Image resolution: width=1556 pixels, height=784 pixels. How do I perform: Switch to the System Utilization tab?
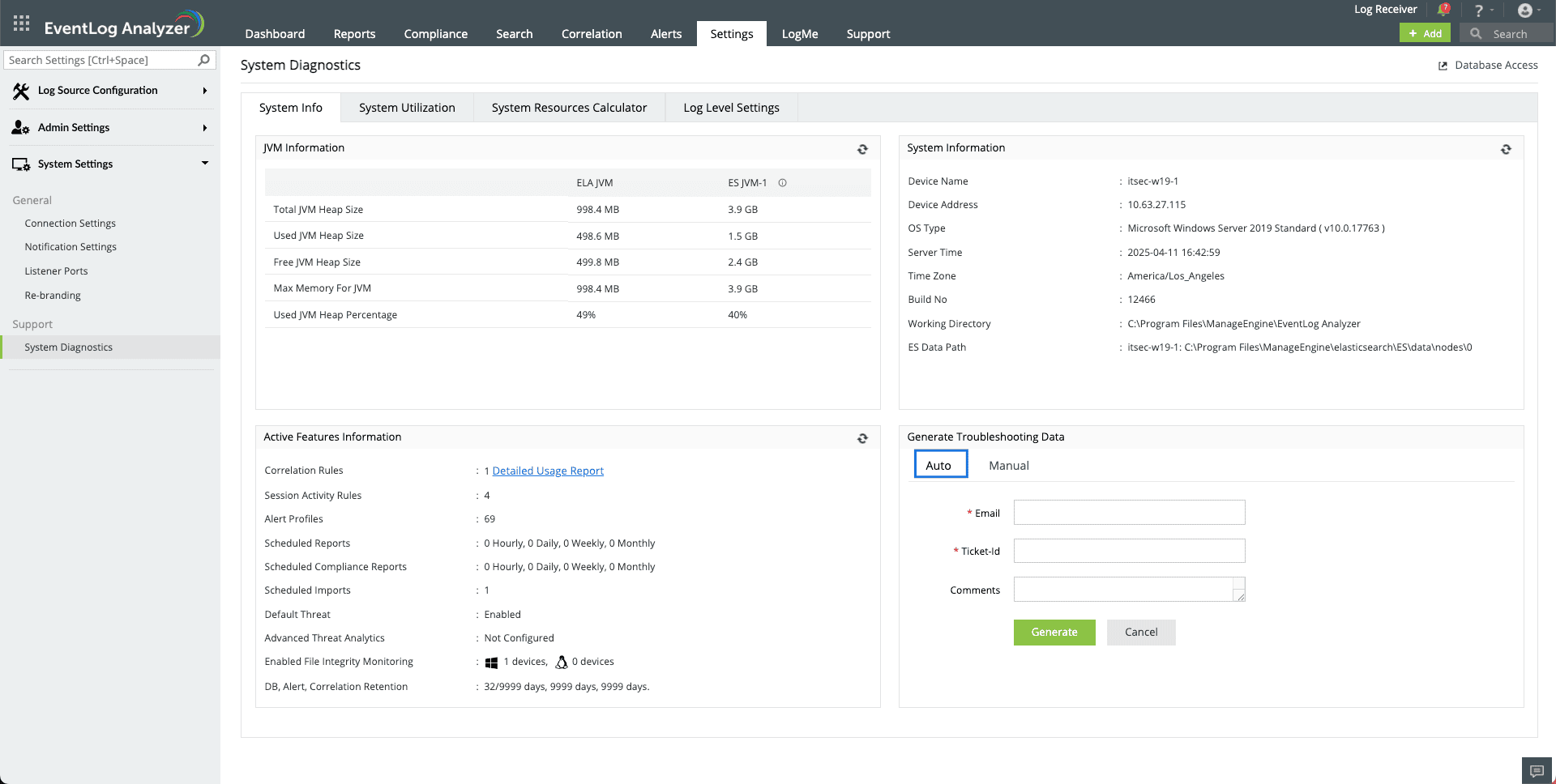(x=407, y=107)
